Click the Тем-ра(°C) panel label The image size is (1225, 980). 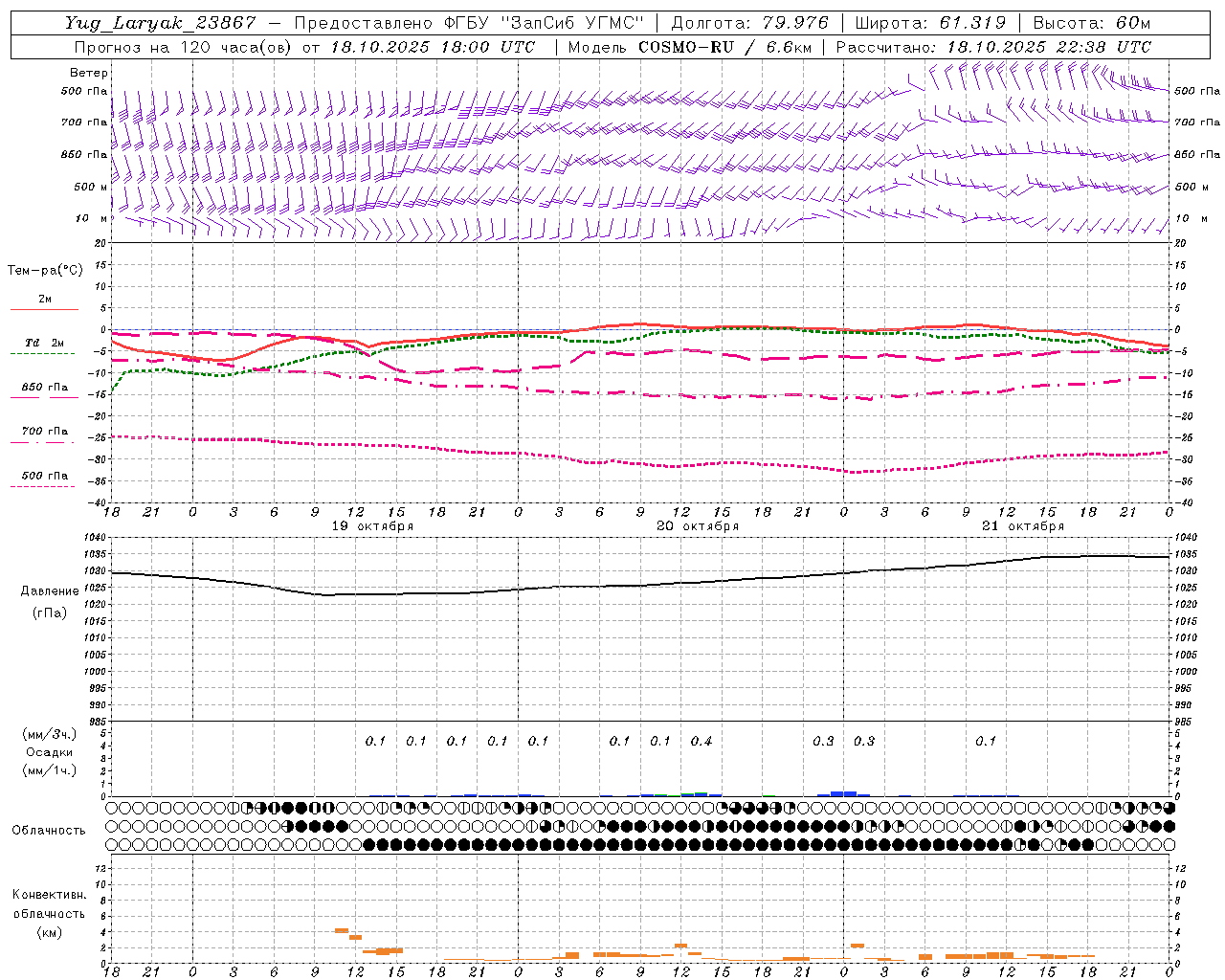pyautogui.click(x=45, y=271)
